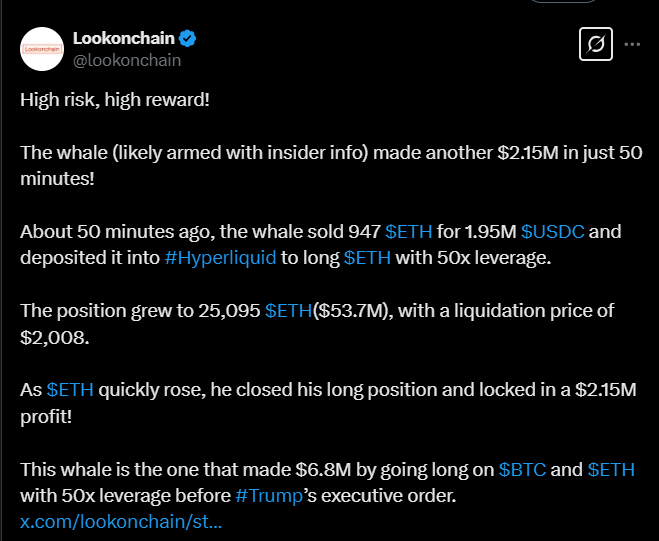Open the @lookonchain handle link
The height and width of the screenshot is (541, 659).
[127, 60]
